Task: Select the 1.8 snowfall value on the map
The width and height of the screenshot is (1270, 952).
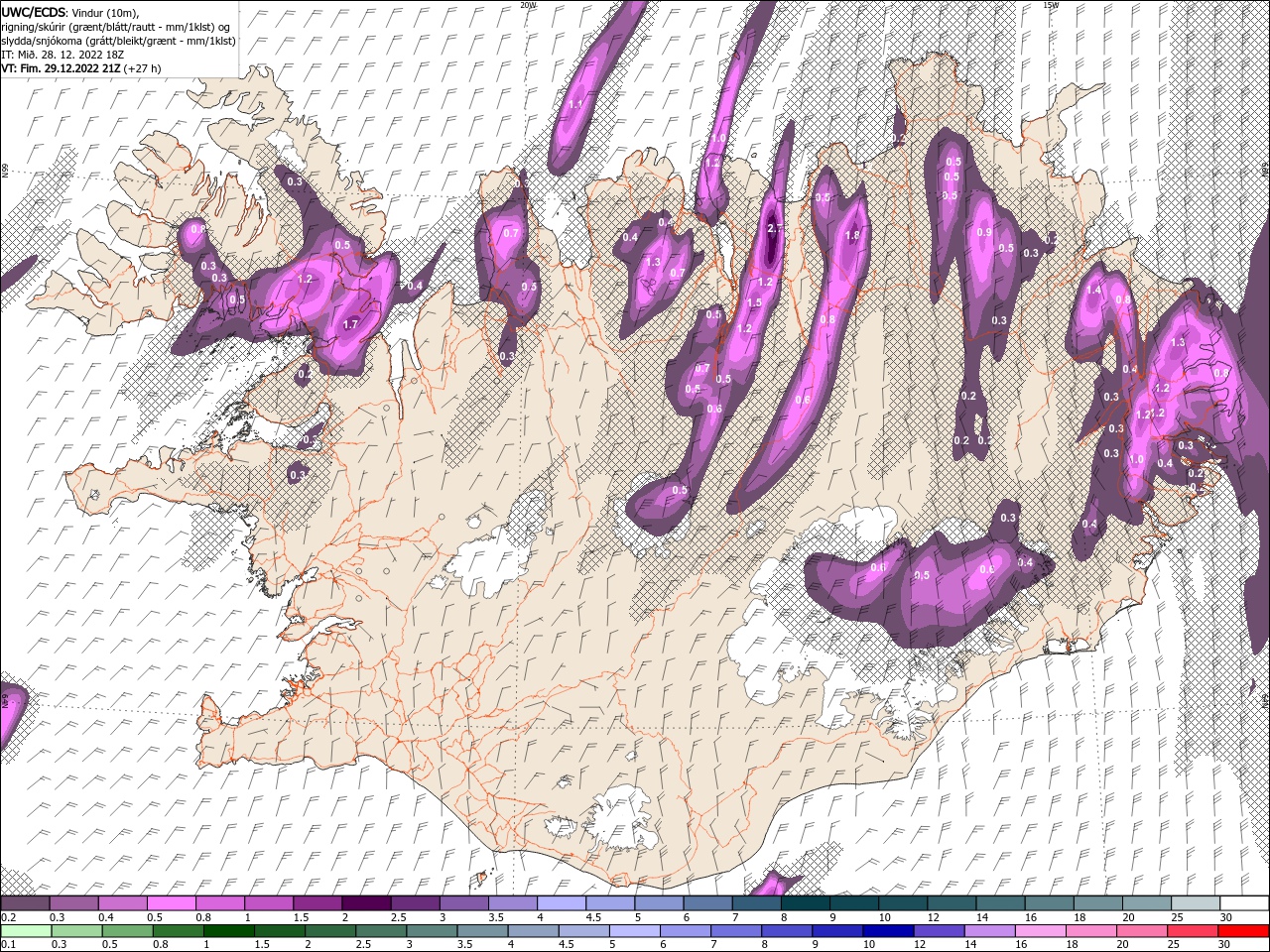Action: click(851, 235)
